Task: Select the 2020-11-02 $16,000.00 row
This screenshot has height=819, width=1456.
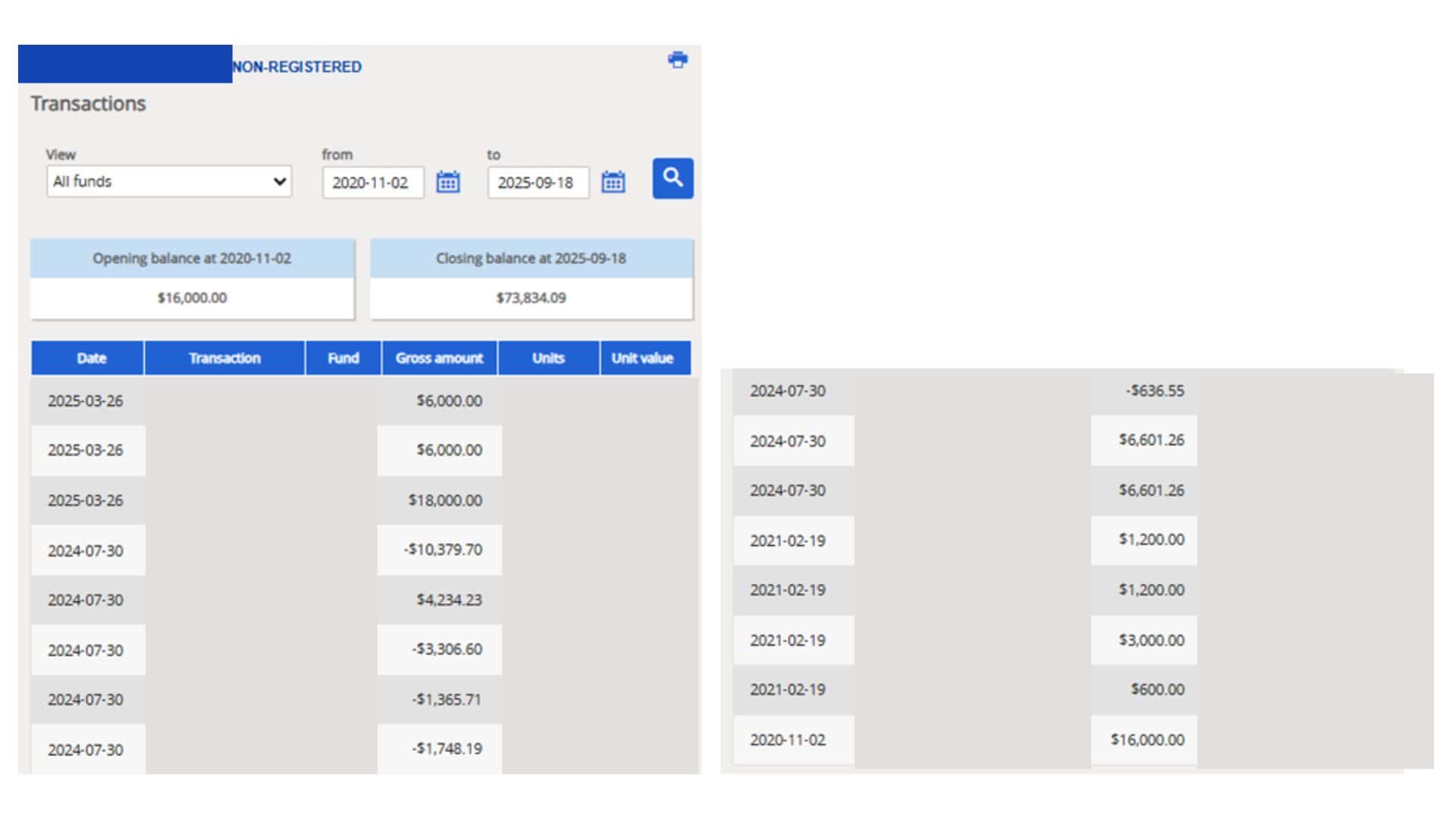Action: (1083, 740)
